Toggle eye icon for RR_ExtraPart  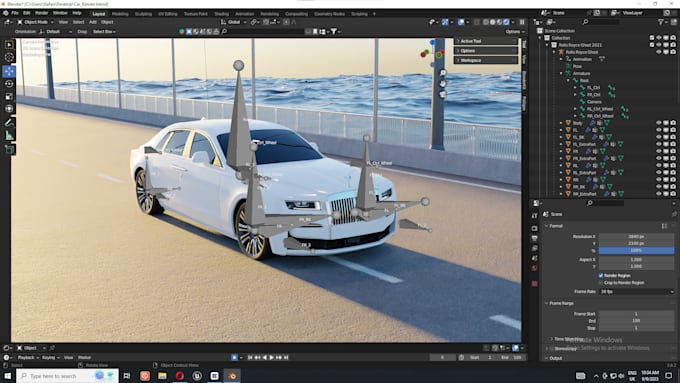pyautogui.click(x=659, y=194)
